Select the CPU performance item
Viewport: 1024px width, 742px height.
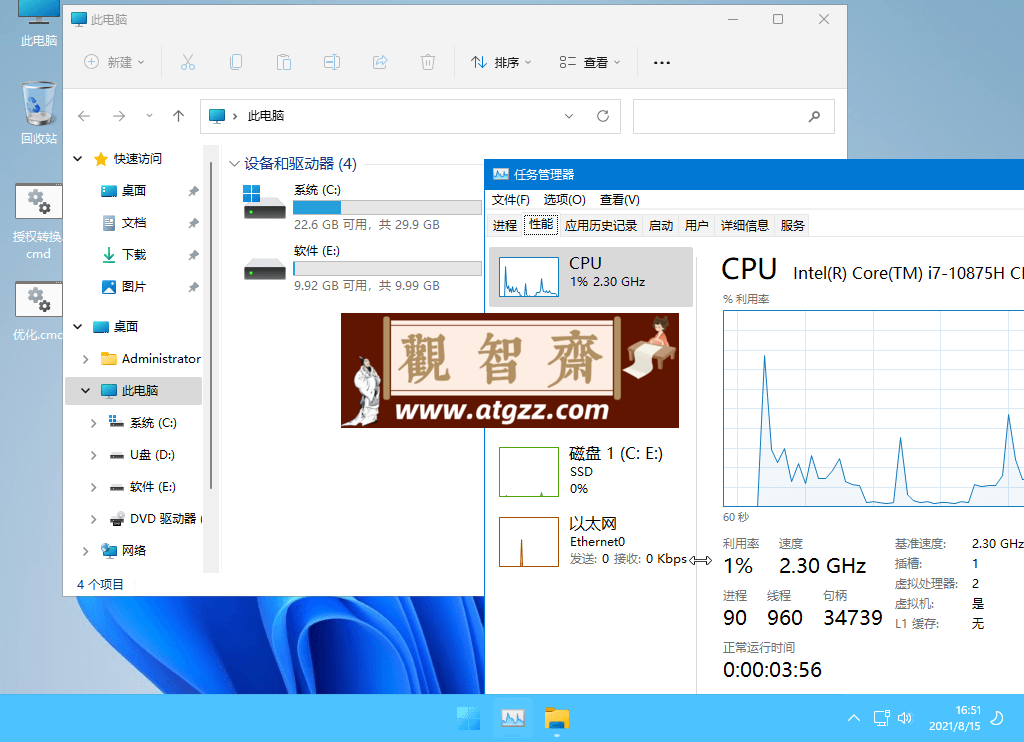pyautogui.click(x=591, y=277)
